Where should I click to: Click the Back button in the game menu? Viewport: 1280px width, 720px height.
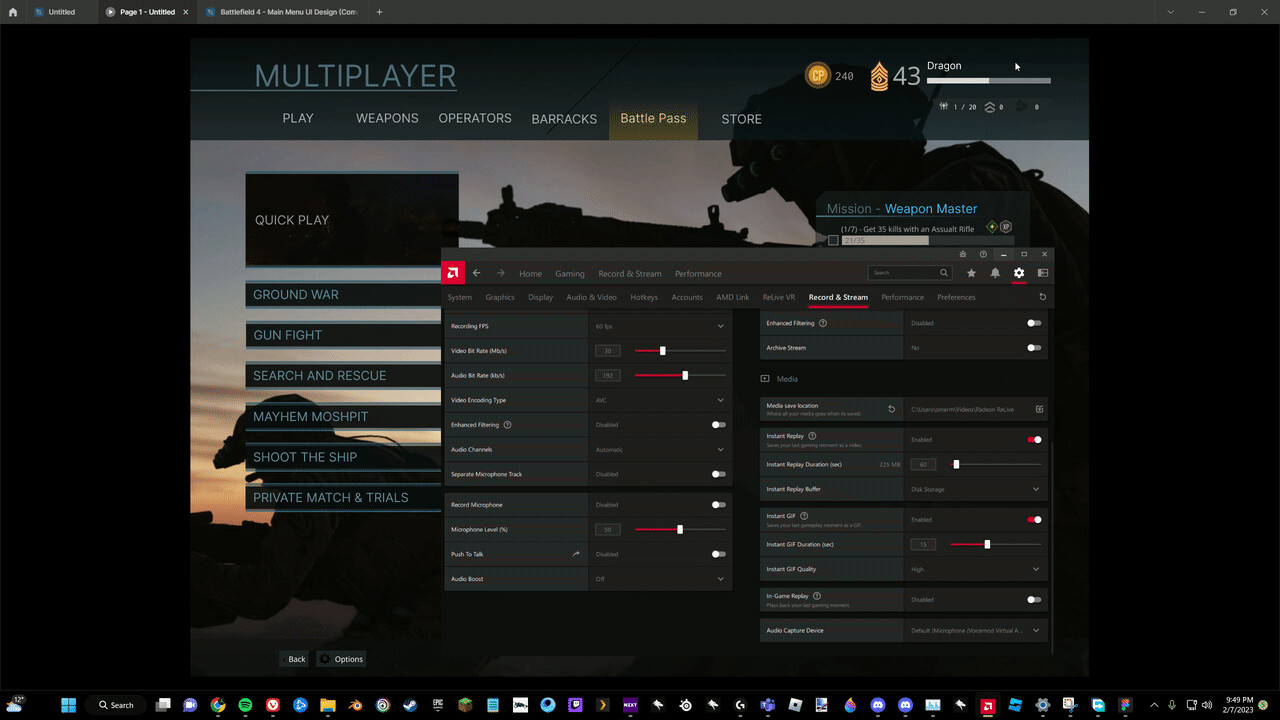pyautogui.click(x=294, y=659)
